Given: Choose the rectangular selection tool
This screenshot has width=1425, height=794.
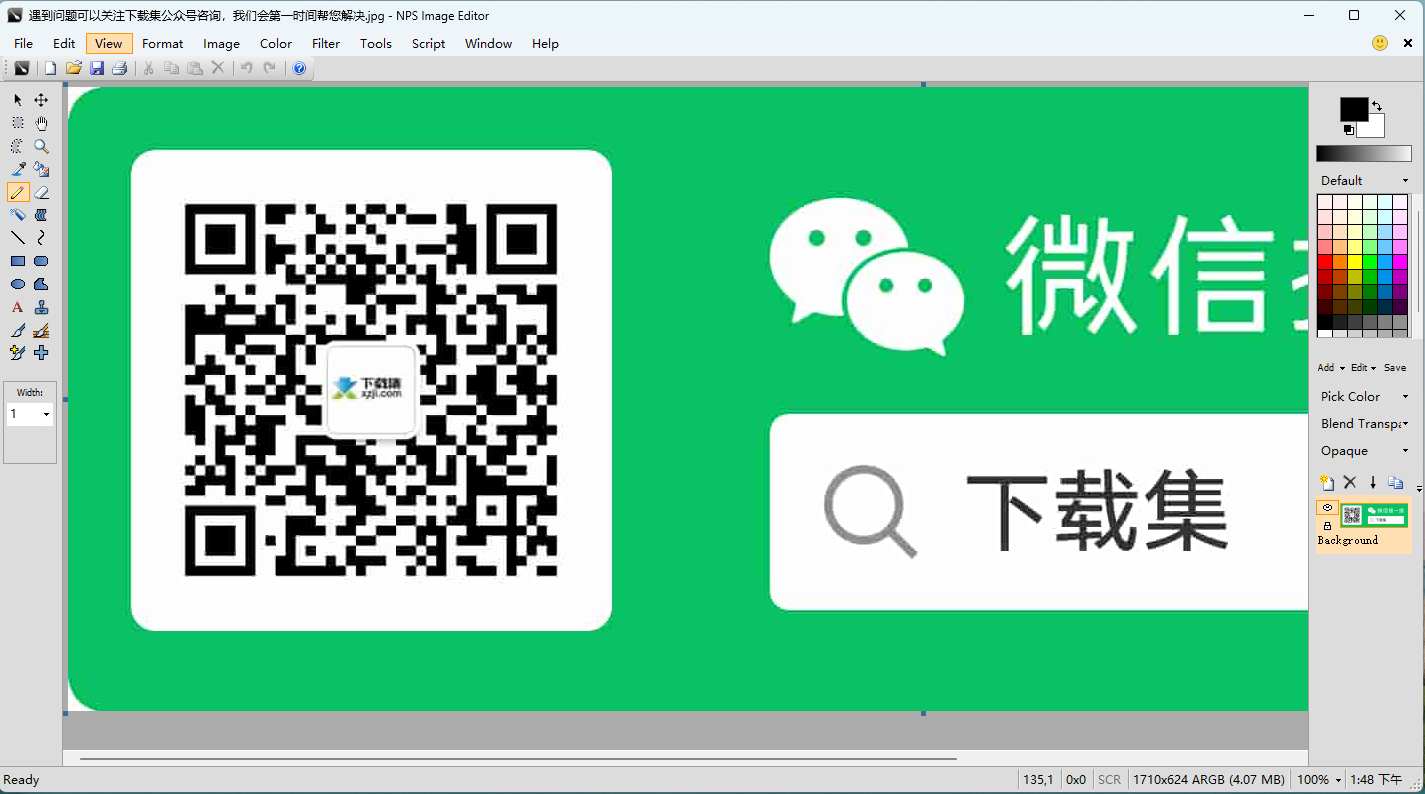Looking at the screenshot, I should [18, 123].
